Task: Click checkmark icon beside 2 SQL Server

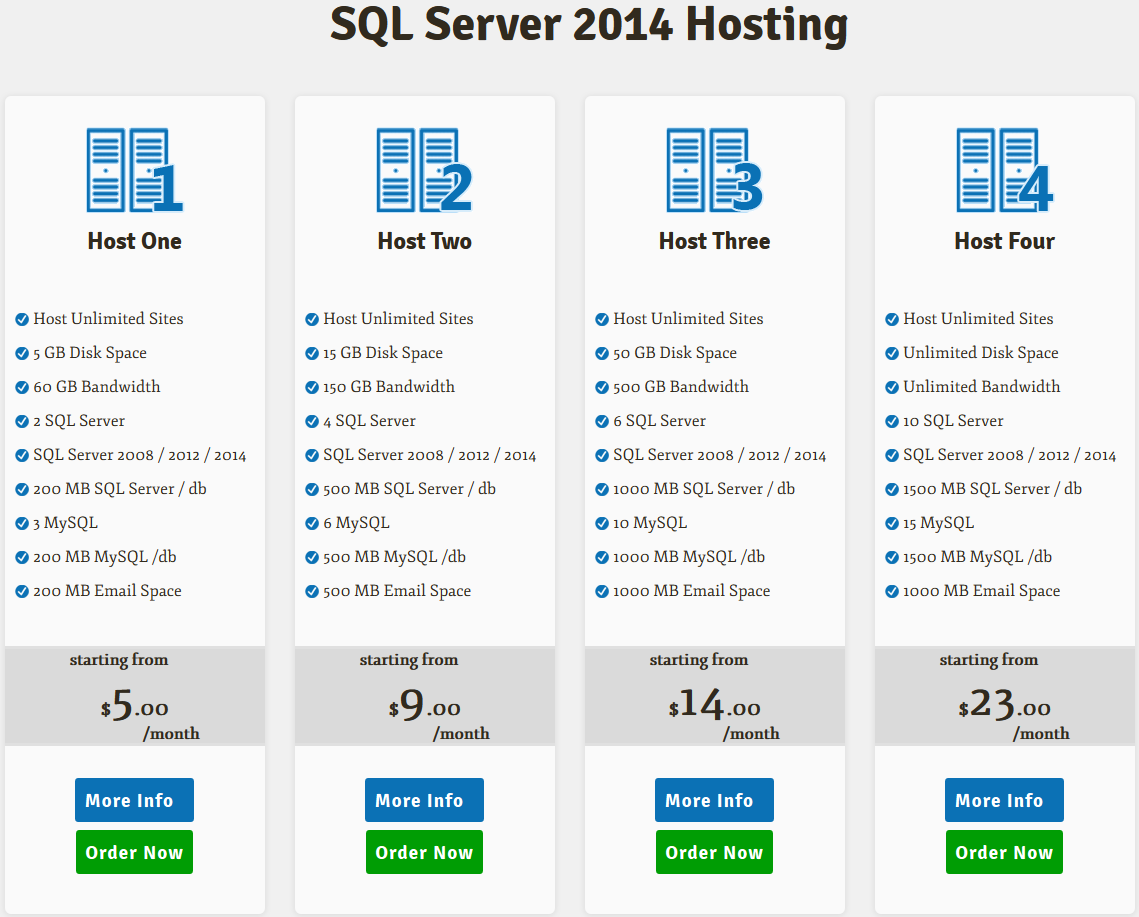Action: (x=22, y=421)
